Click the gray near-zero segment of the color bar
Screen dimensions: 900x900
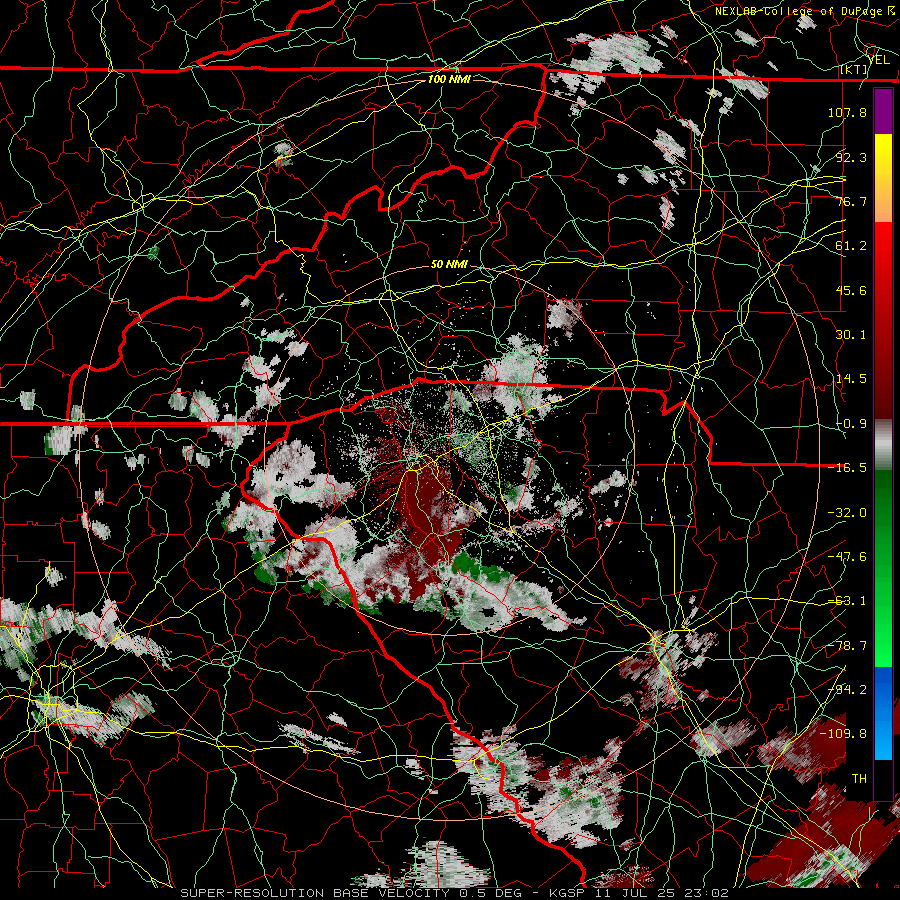pyautogui.click(x=883, y=445)
